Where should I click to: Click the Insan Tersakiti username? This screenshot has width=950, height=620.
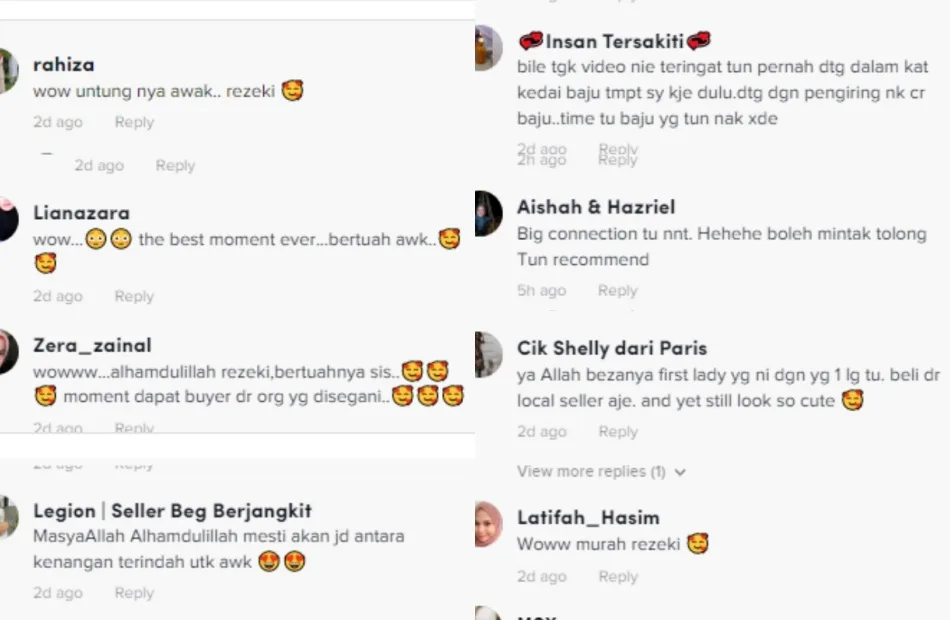614,41
